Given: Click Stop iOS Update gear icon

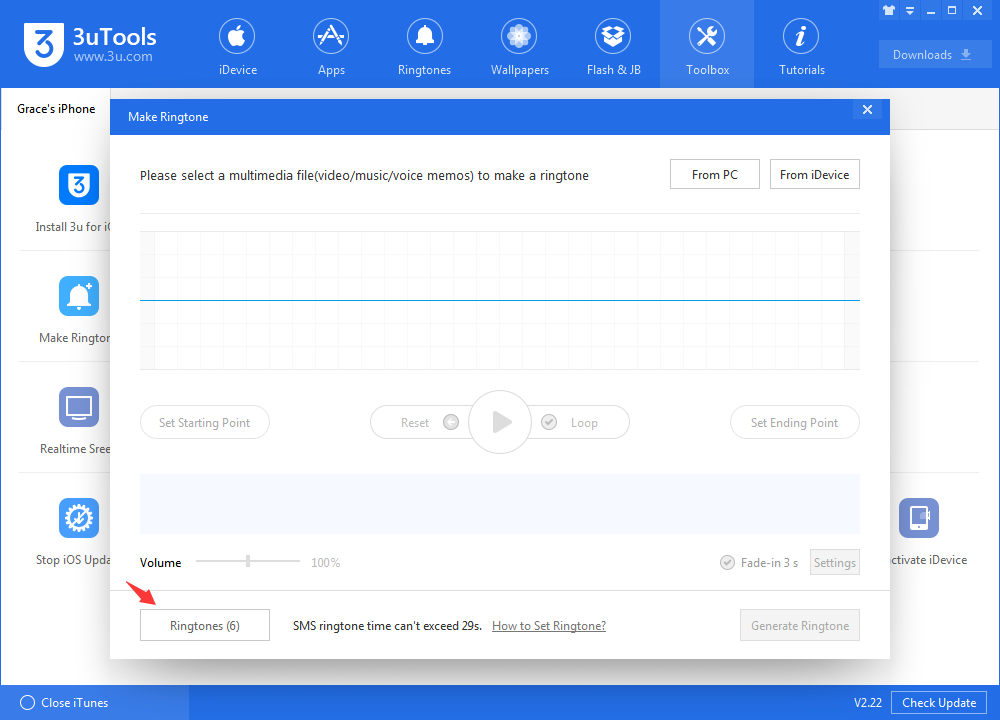Looking at the screenshot, I should [79, 518].
